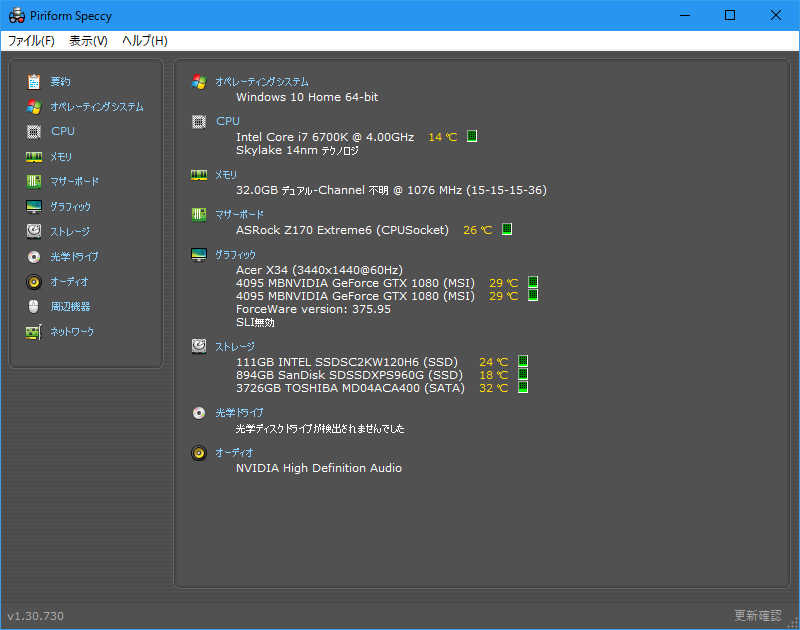Click Windows flag icon in summary panel

click(199, 82)
